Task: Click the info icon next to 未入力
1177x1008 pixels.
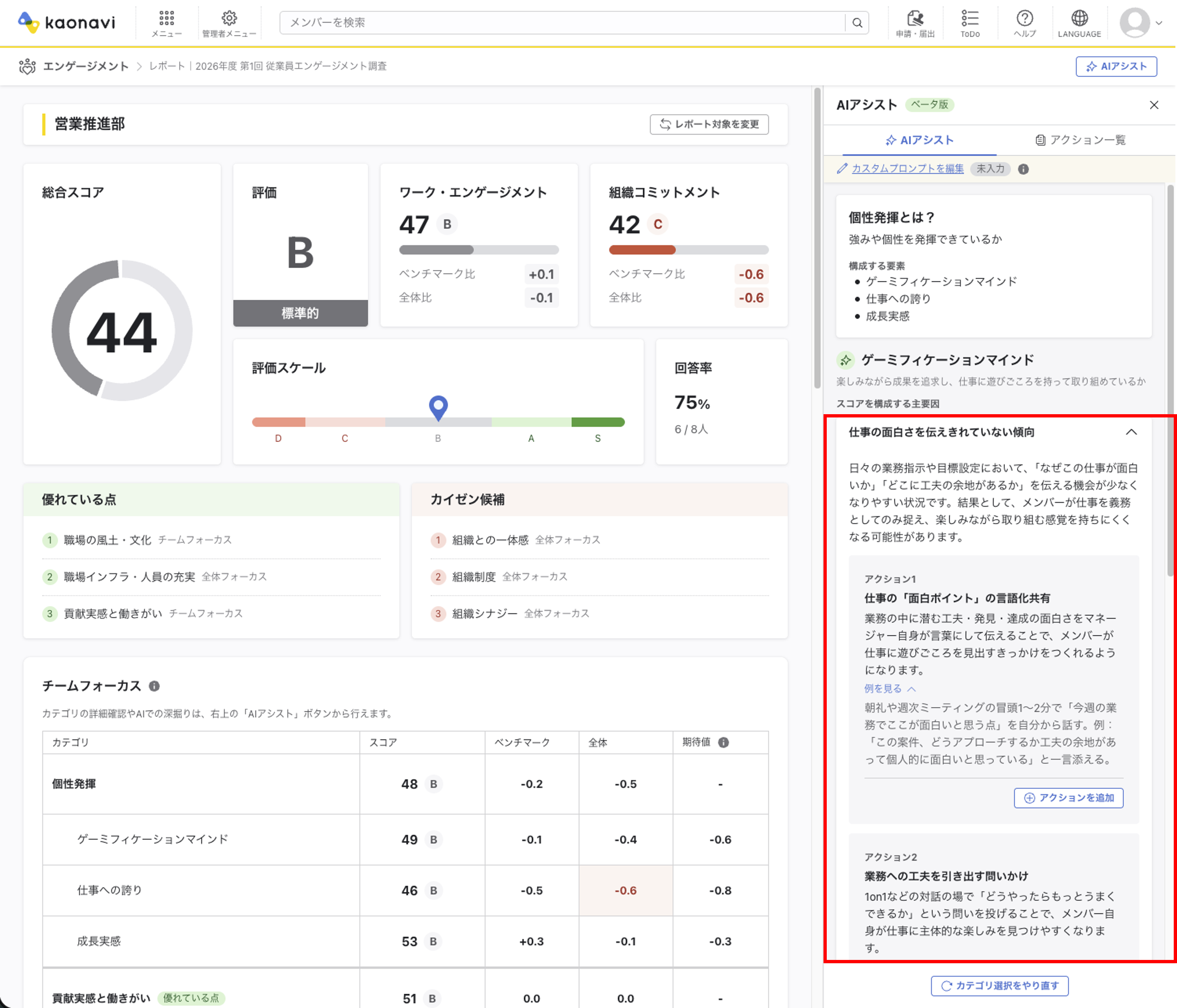Action: pos(1023,169)
